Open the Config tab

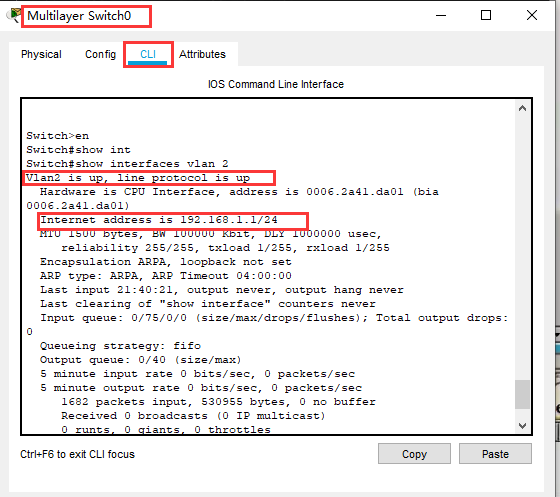(x=100, y=54)
